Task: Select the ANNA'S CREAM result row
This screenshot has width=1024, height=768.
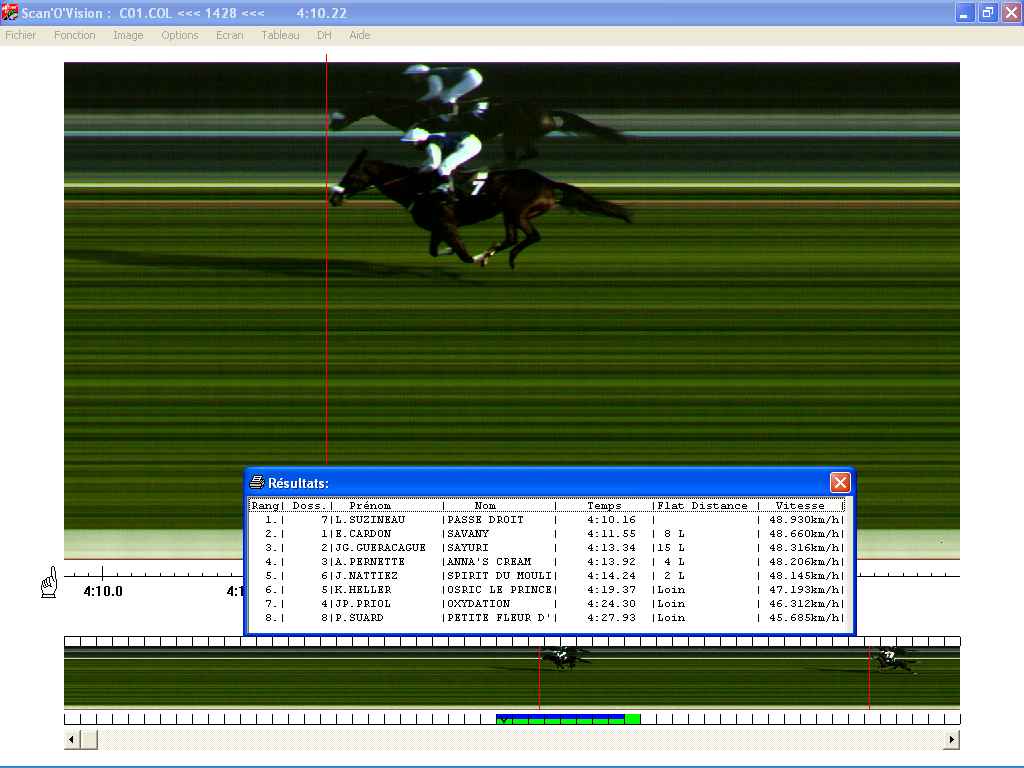Action: click(547, 562)
